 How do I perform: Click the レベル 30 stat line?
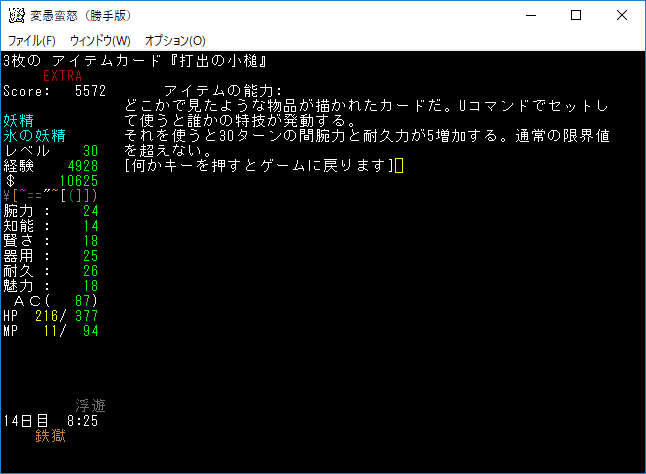tap(51, 151)
